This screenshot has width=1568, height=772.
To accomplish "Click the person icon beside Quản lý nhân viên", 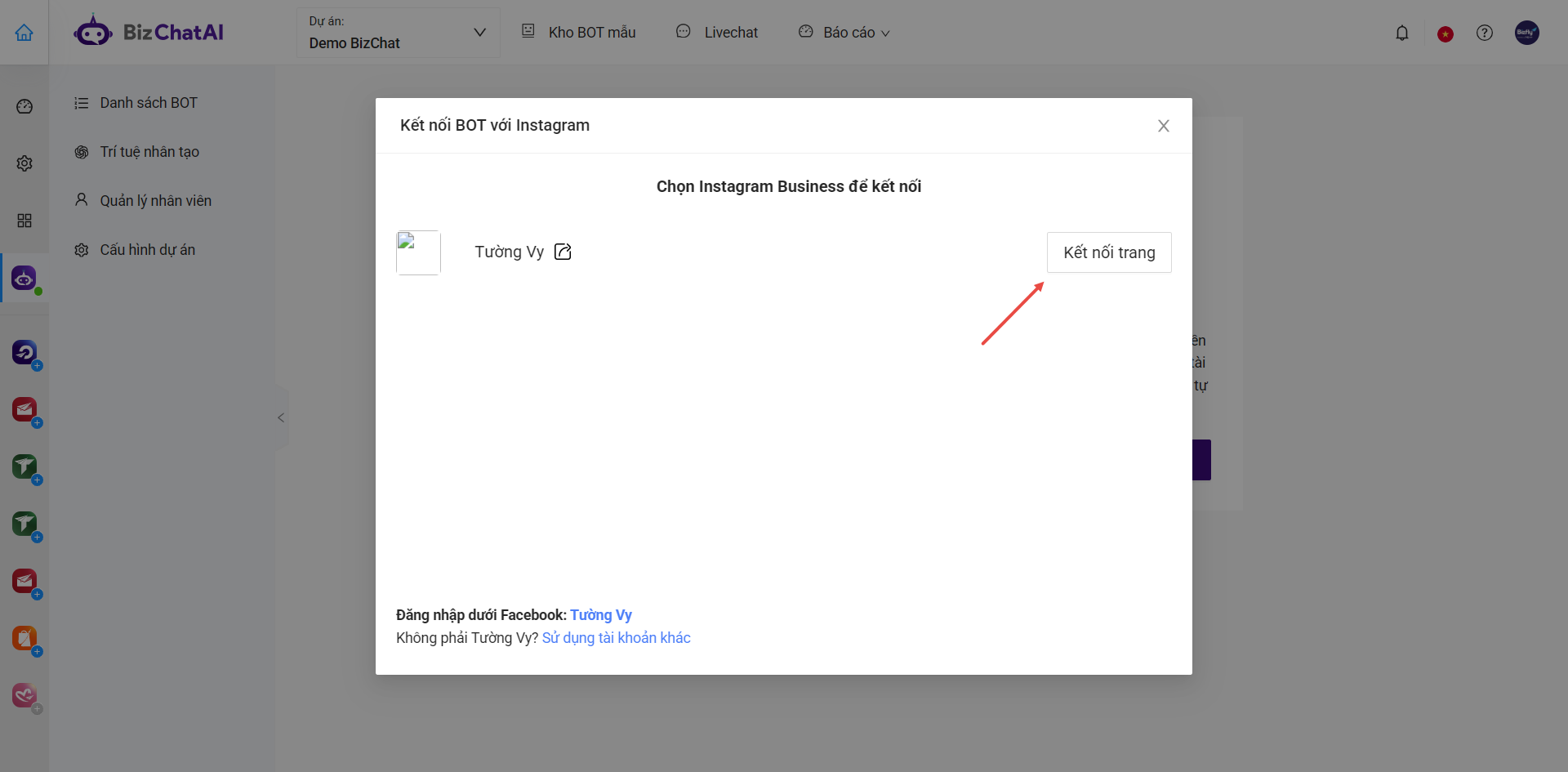I will point(82,200).
